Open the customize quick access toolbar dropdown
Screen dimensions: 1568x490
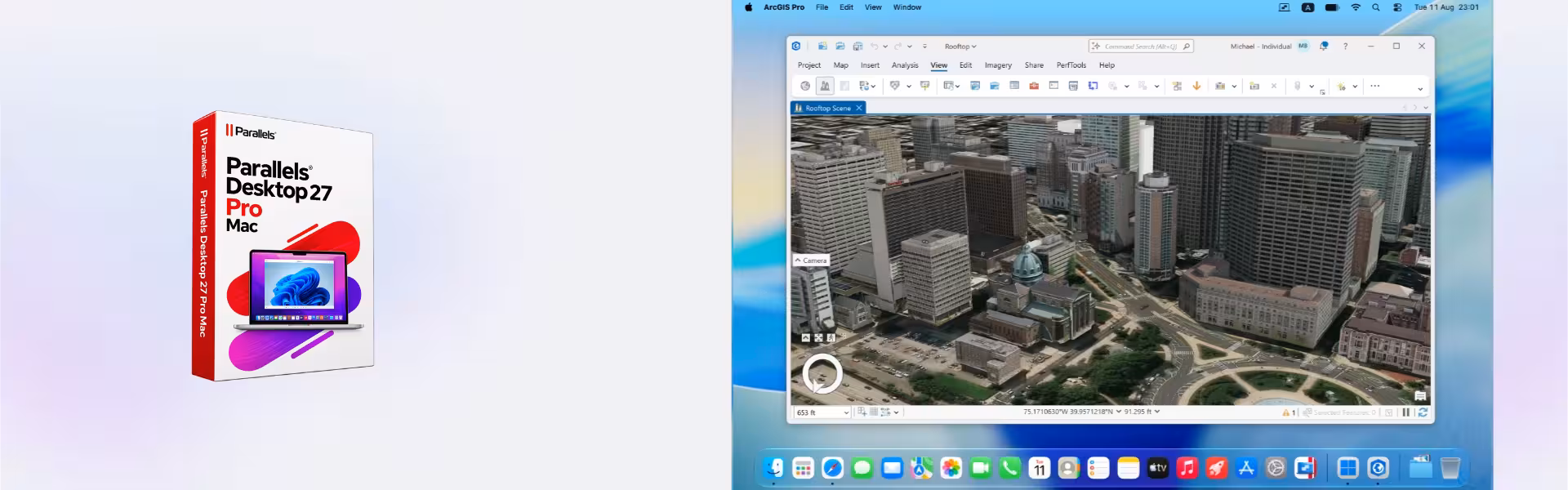click(924, 47)
